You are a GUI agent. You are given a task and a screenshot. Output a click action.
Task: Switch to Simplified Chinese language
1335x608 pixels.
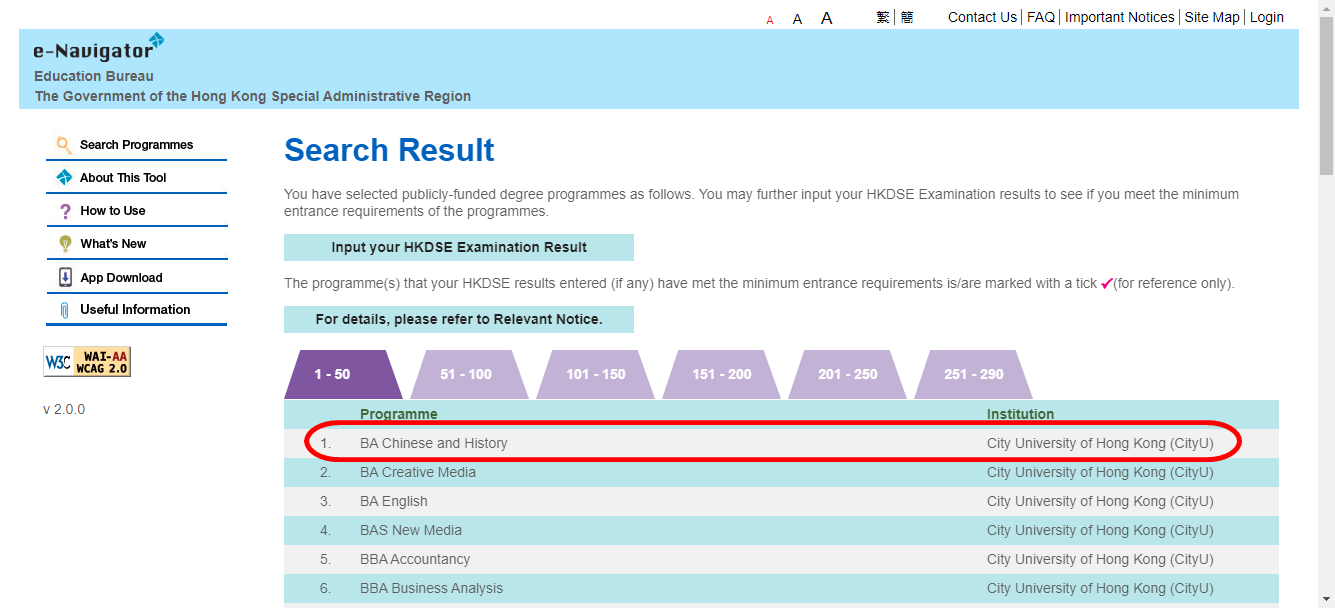[907, 17]
